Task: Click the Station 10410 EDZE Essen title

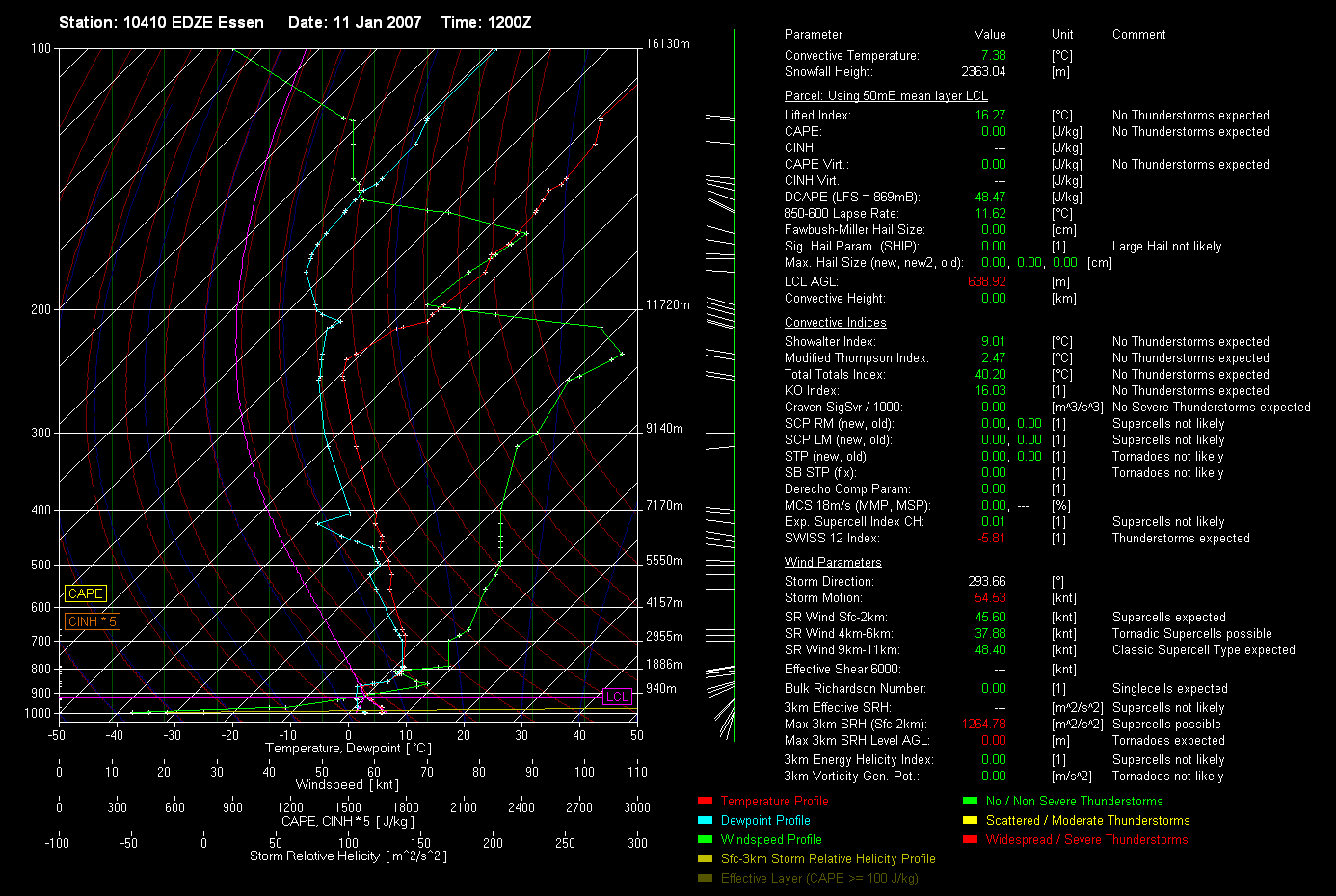Action: (161, 22)
